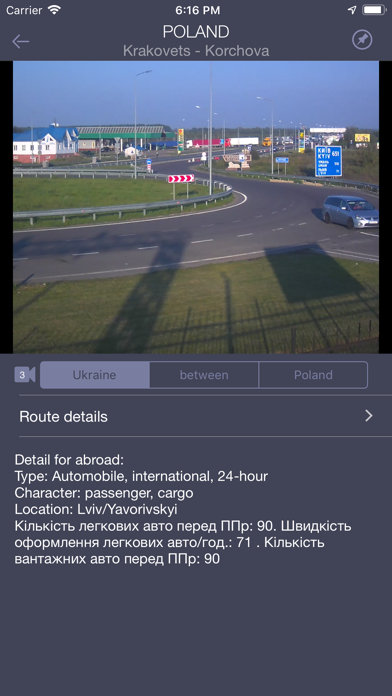392x696 pixels.
Task: Pin this border crossing with the pin icon
Action: coord(362,40)
